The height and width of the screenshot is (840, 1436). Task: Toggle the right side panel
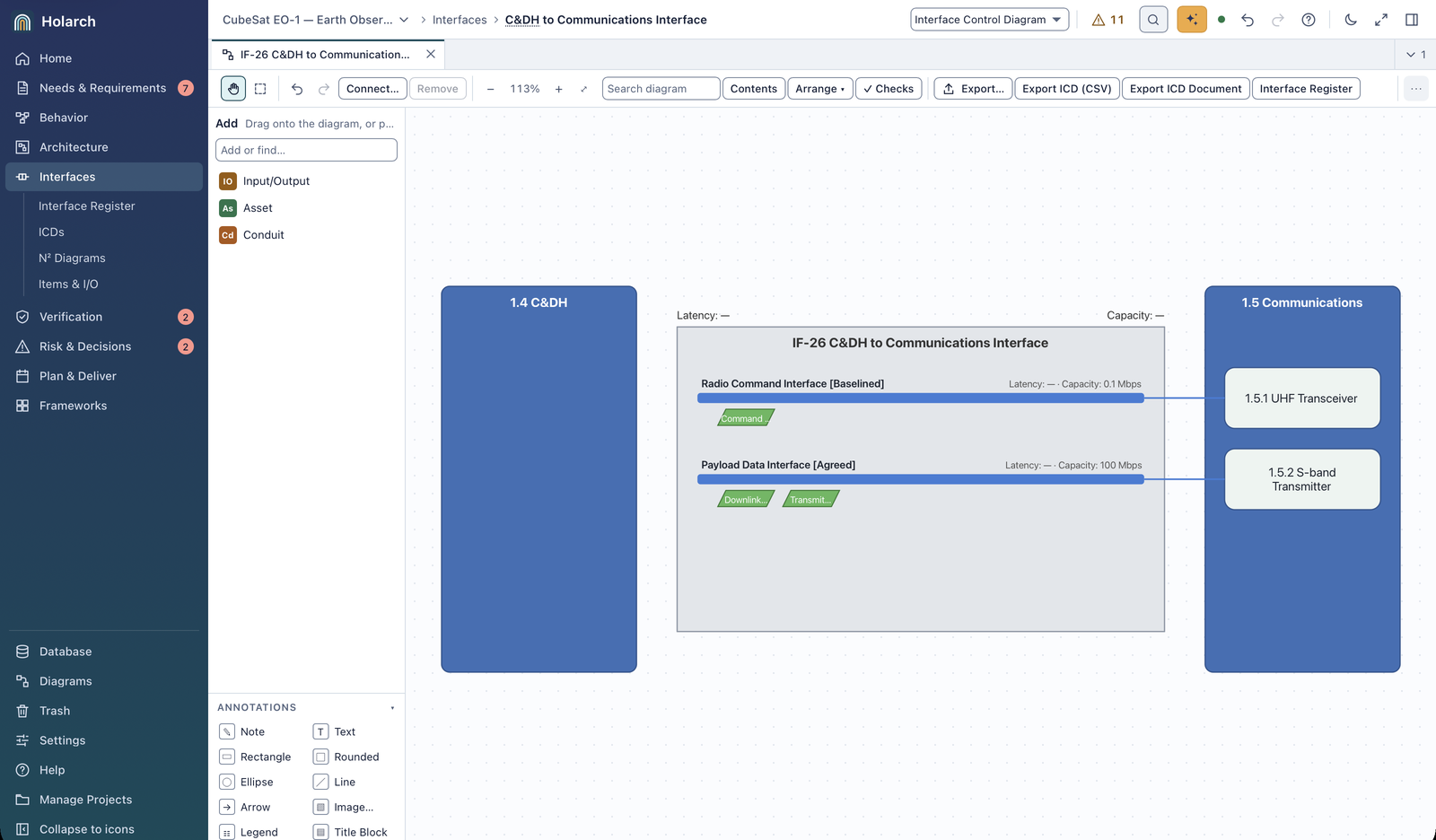1412,20
